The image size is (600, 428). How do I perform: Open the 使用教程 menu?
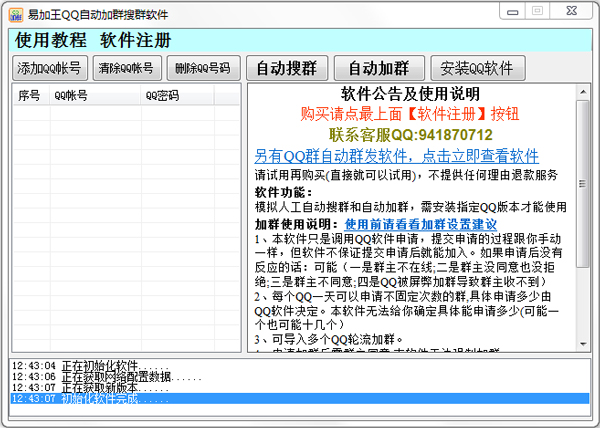click(x=51, y=41)
